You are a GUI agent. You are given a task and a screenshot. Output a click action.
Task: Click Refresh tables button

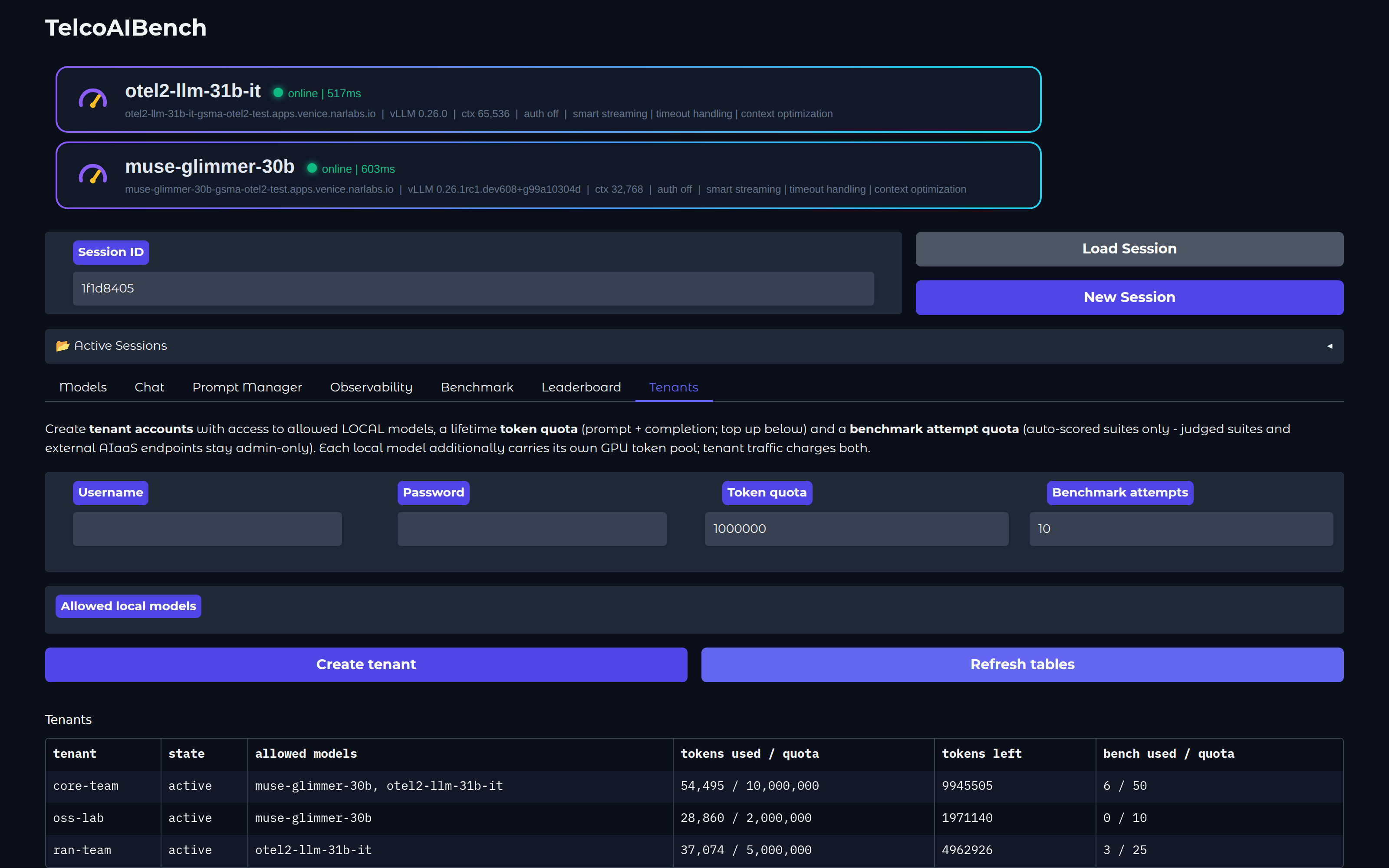pyautogui.click(x=1022, y=664)
